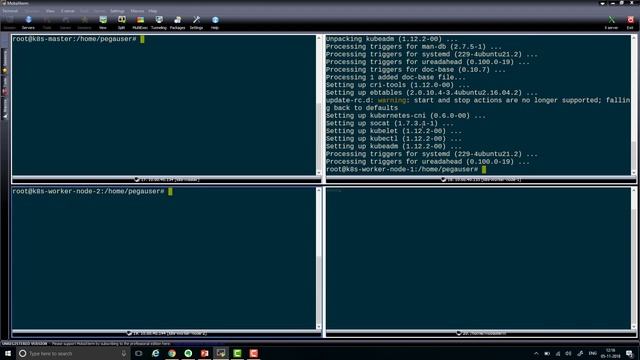640x360 pixels.
Task: Click the bottom-right local terminal pane tab label
Action: click(481, 333)
